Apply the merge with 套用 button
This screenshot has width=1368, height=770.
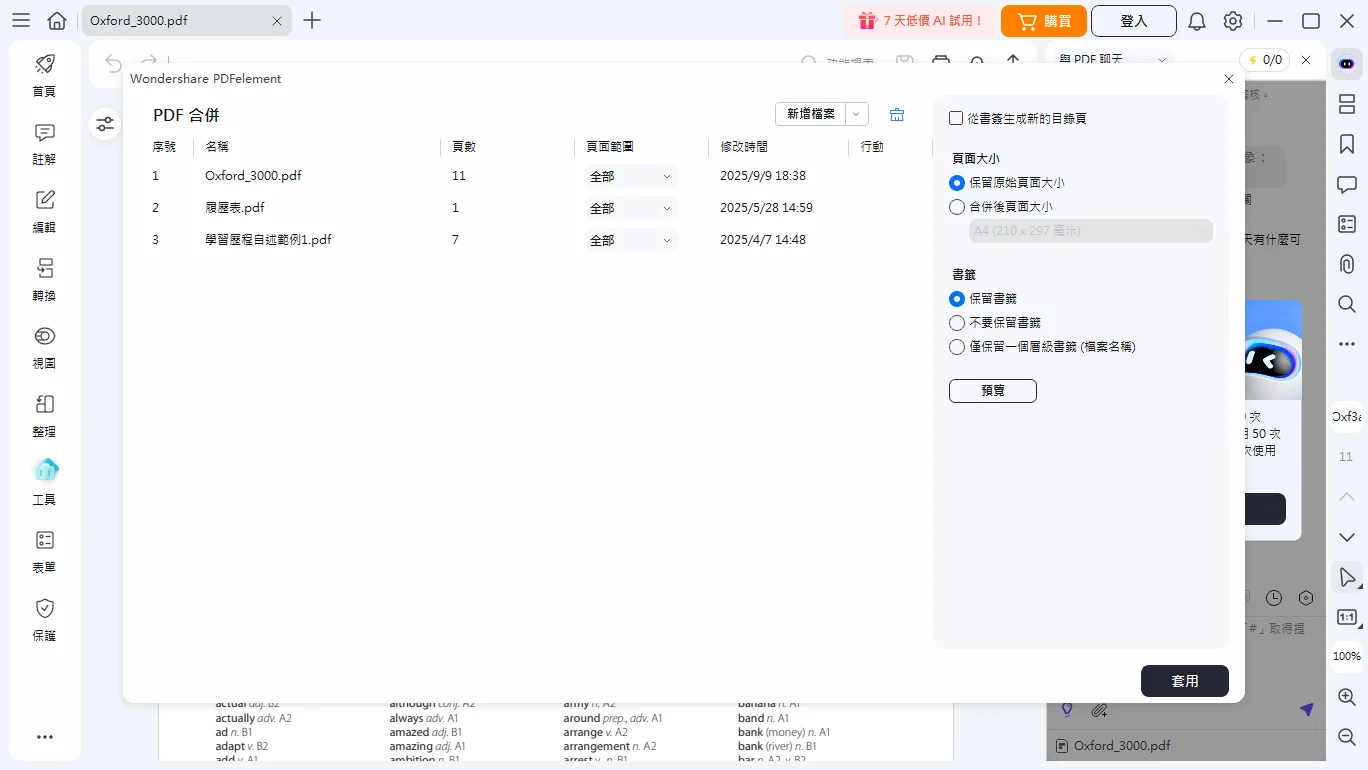pyautogui.click(x=1185, y=681)
